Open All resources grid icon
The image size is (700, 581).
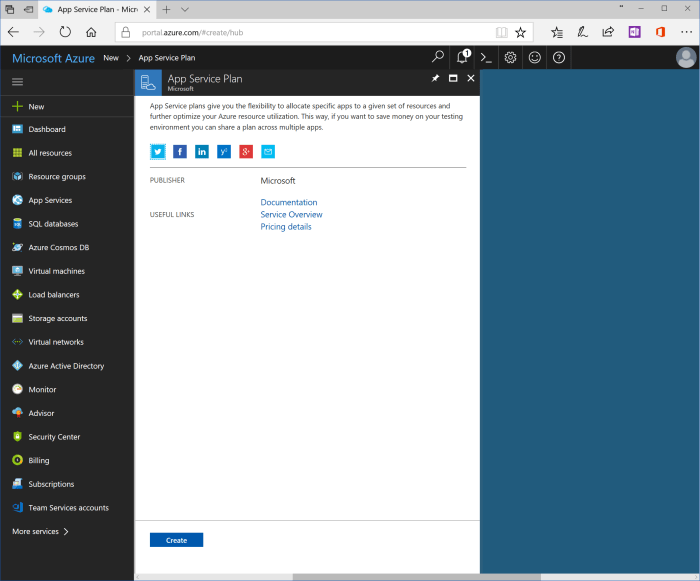coord(17,153)
